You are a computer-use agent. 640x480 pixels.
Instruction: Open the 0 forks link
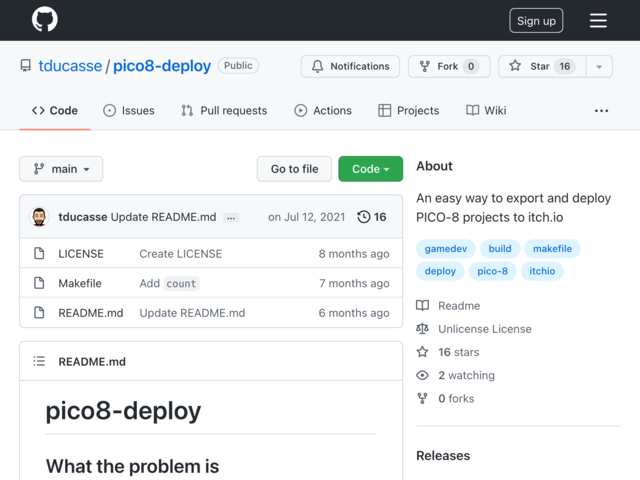pos(456,399)
